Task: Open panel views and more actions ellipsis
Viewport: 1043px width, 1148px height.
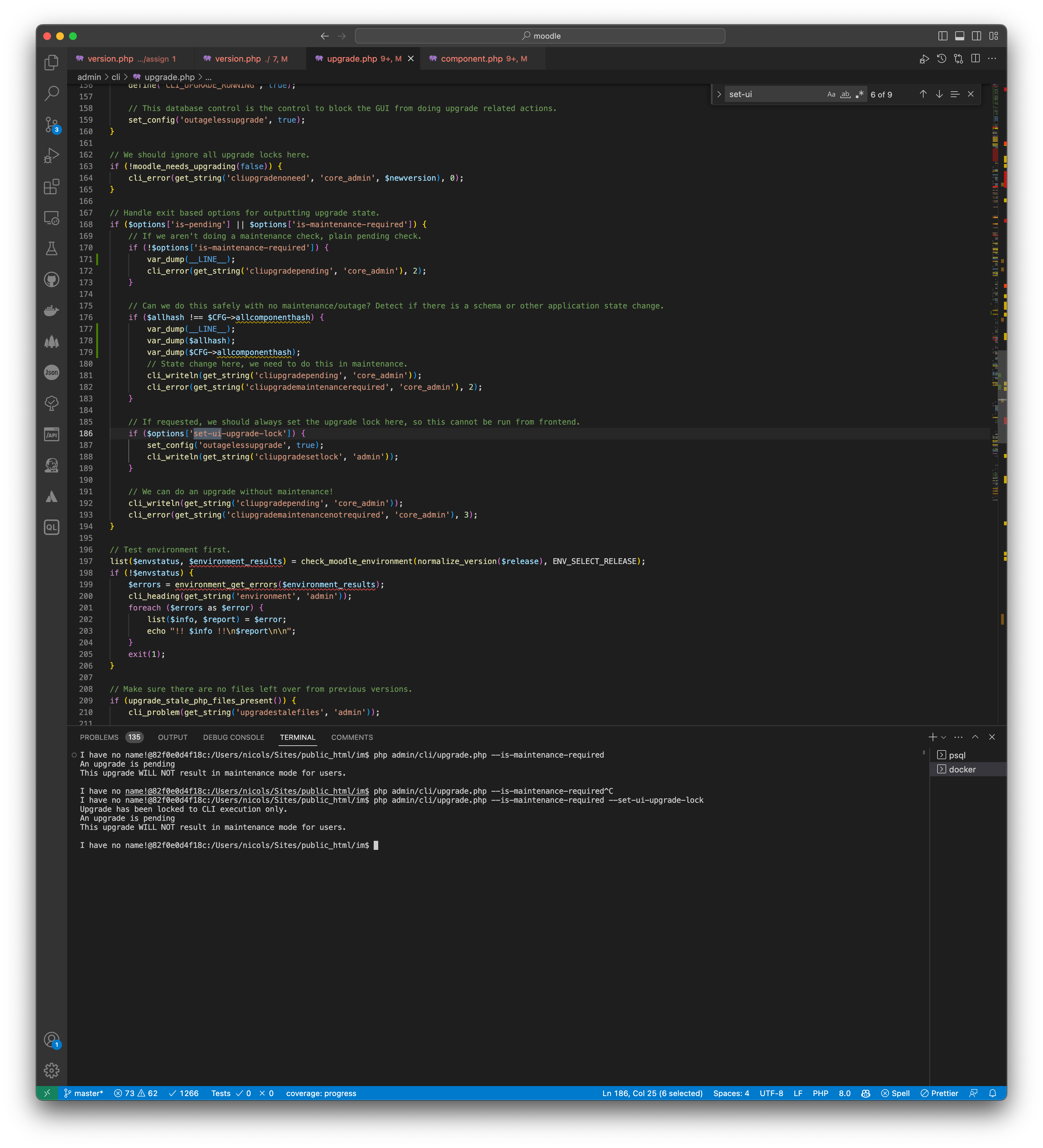Action: coord(959,738)
